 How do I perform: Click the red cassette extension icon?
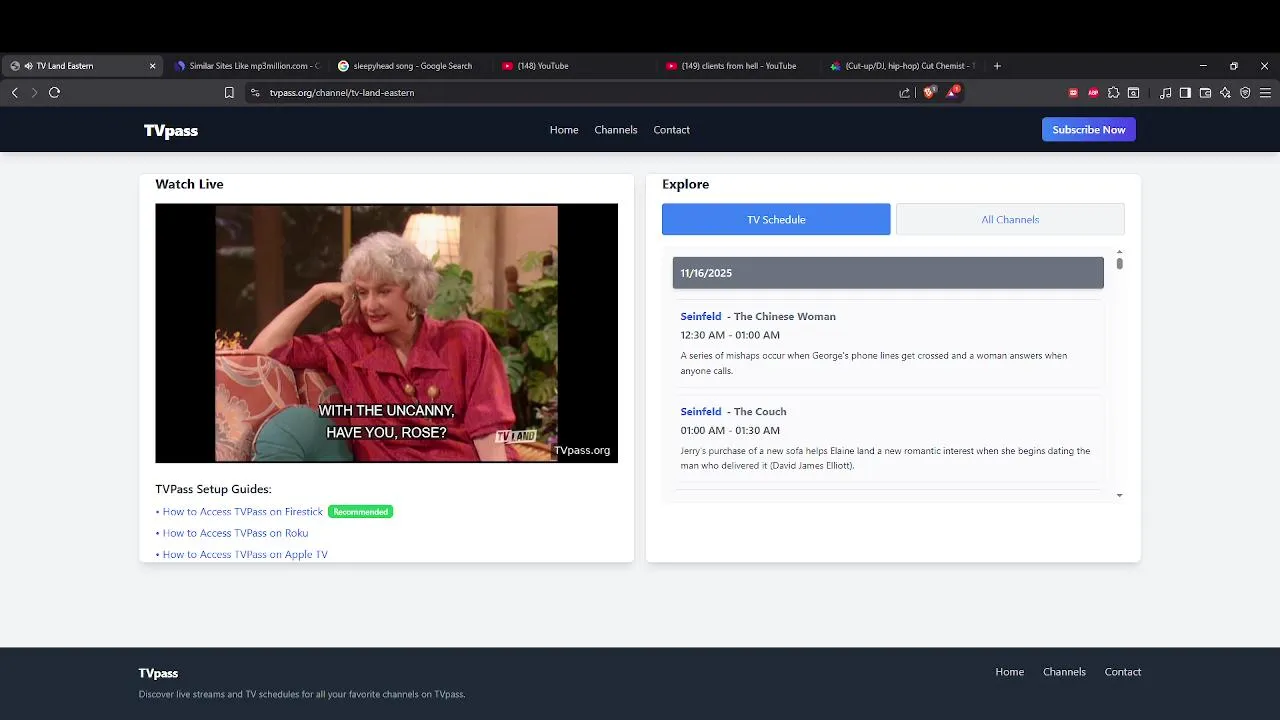click(1073, 92)
